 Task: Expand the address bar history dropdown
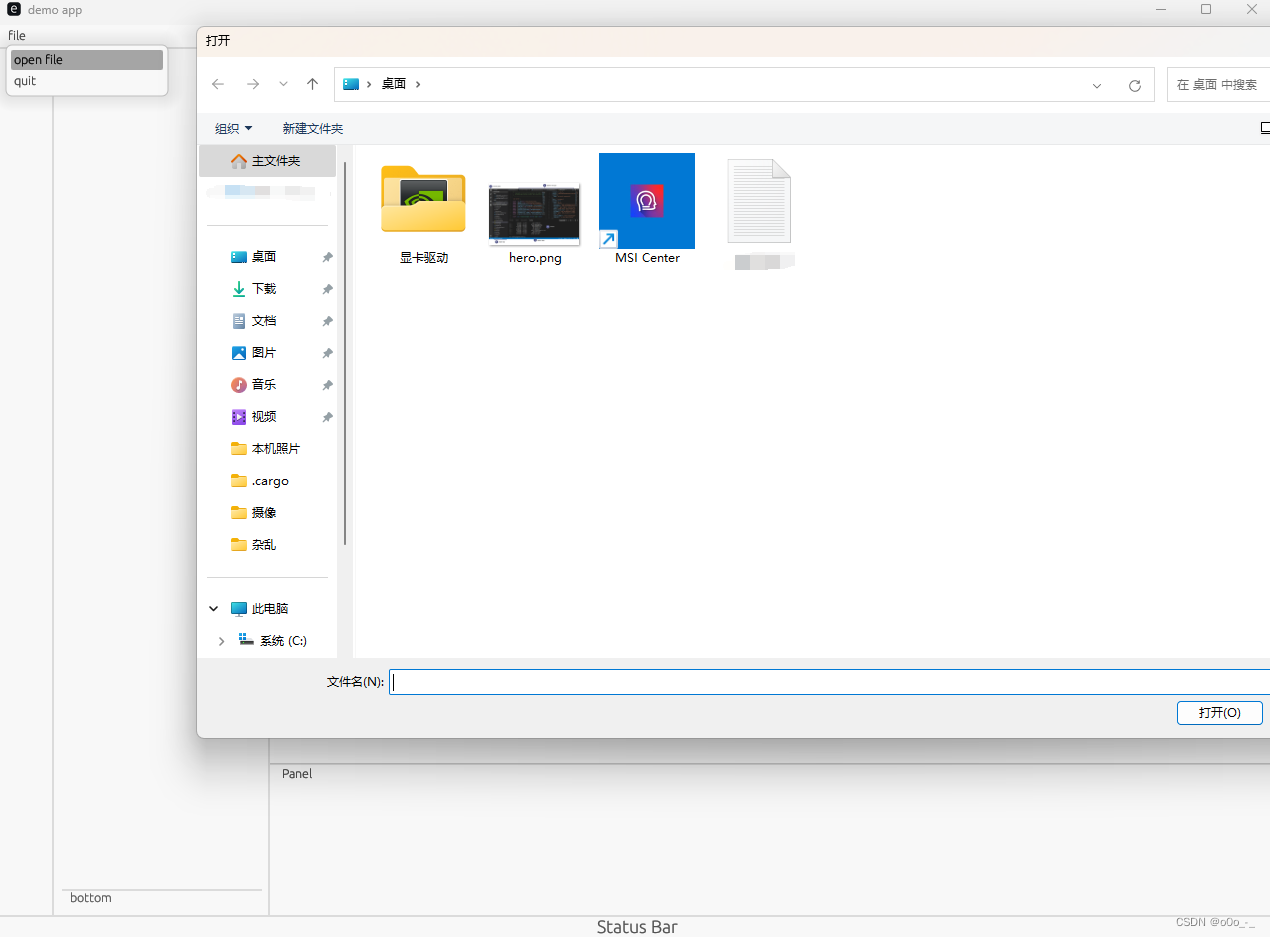click(x=1096, y=85)
